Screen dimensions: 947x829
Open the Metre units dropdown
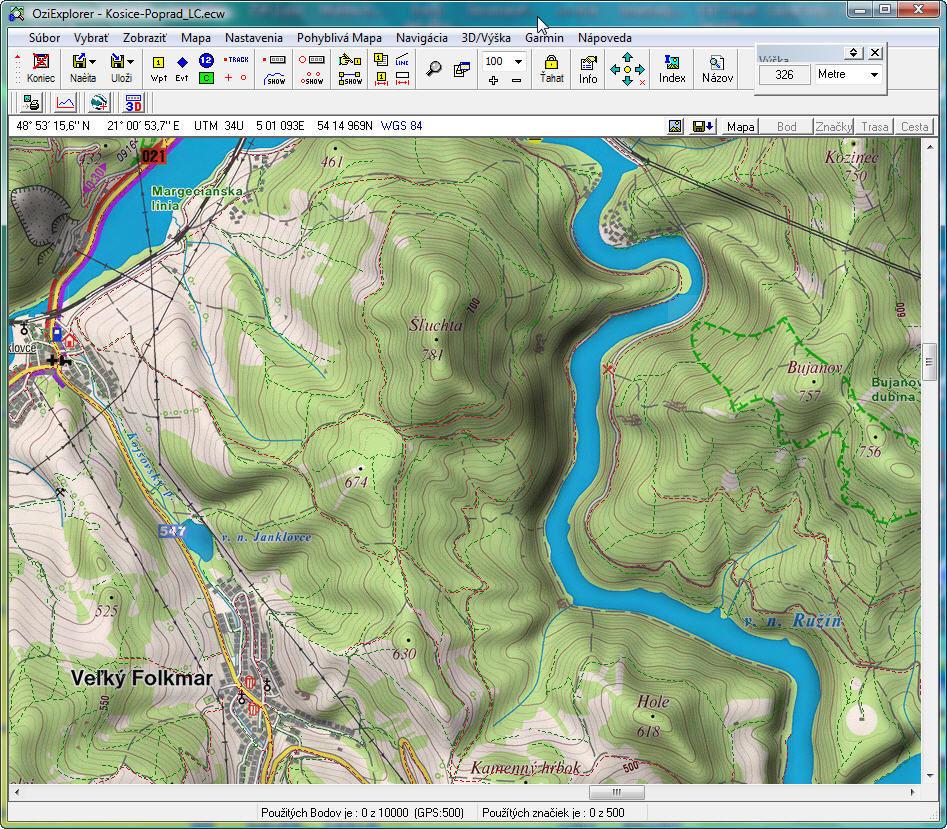[x=874, y=75]
